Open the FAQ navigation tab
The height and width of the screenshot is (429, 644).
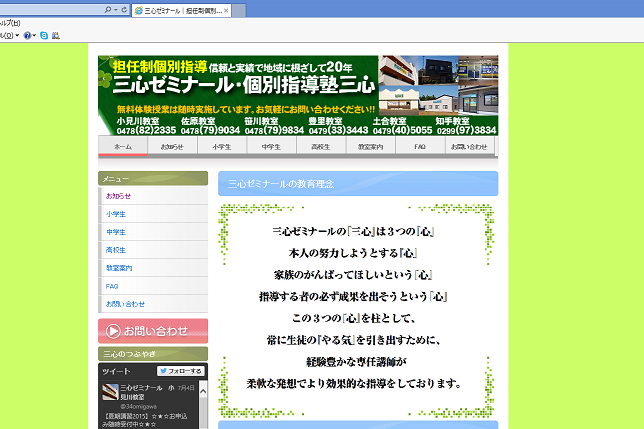pyautogui.click(x=420, y=147)
